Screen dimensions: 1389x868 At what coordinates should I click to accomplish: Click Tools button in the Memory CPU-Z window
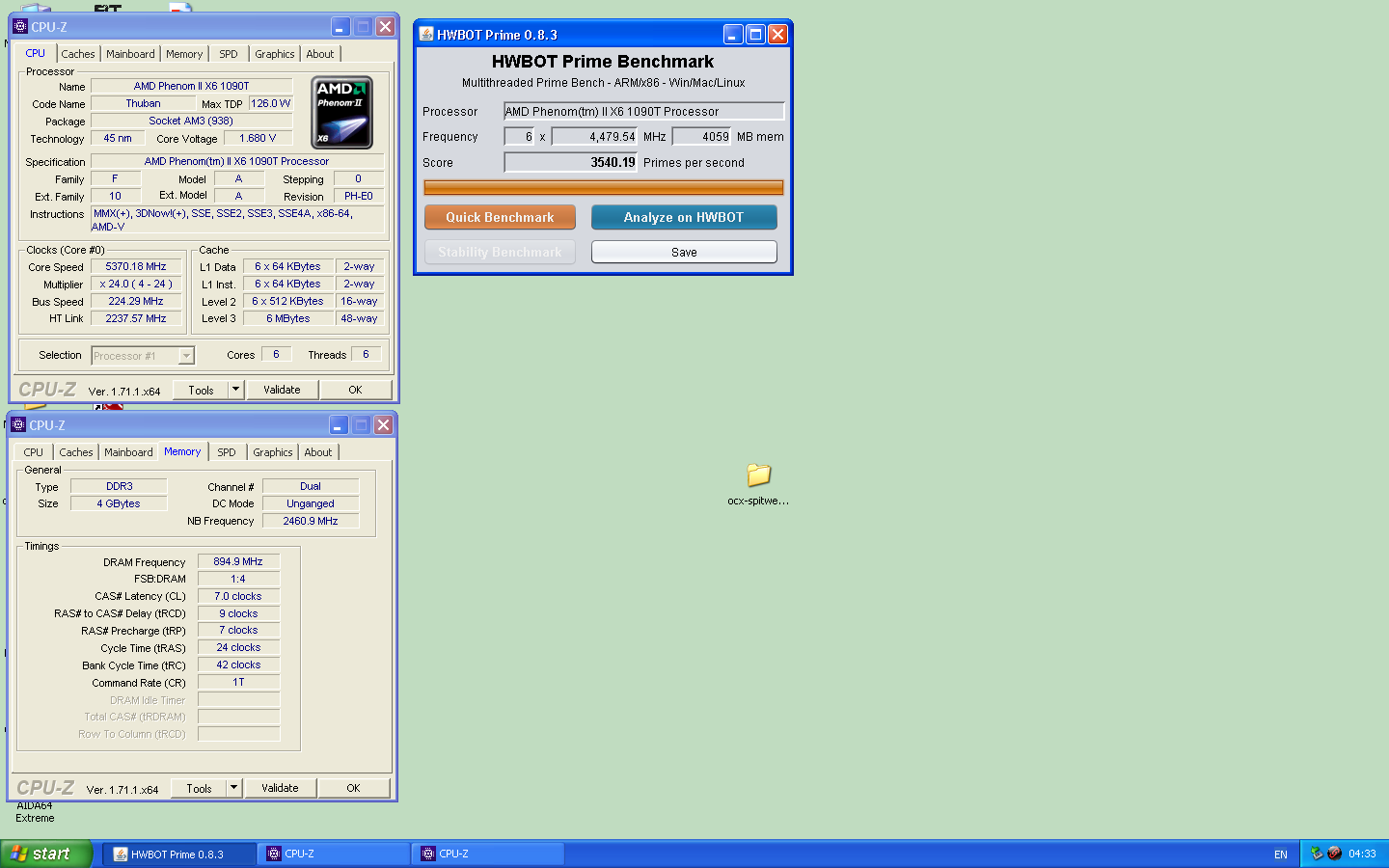[199, 788]
